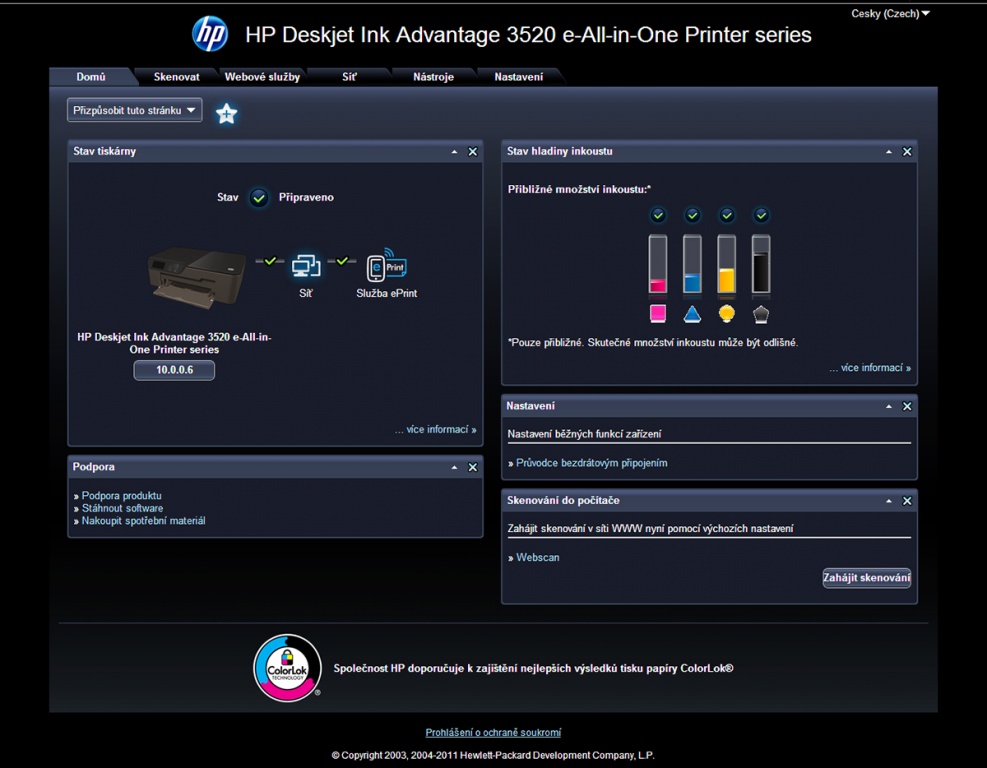Click the black ink level gauge

pos(761,264)
